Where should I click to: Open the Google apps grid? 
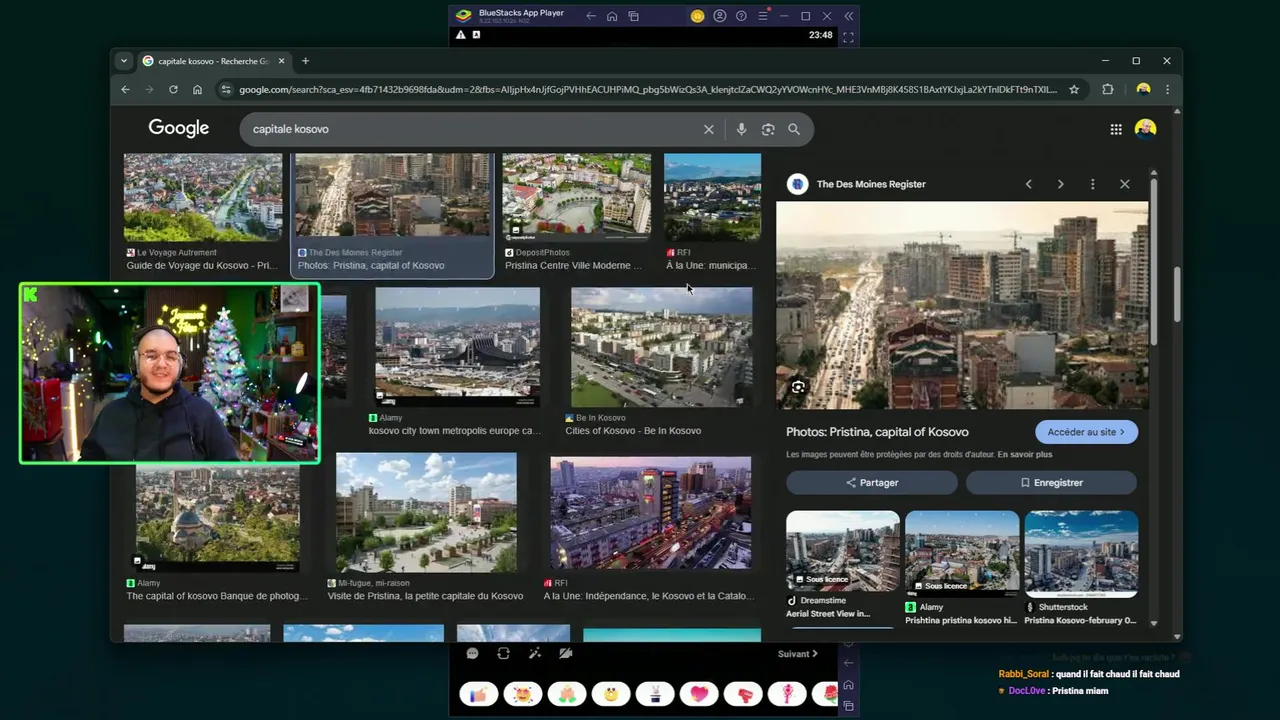(x=1116, y=129)
